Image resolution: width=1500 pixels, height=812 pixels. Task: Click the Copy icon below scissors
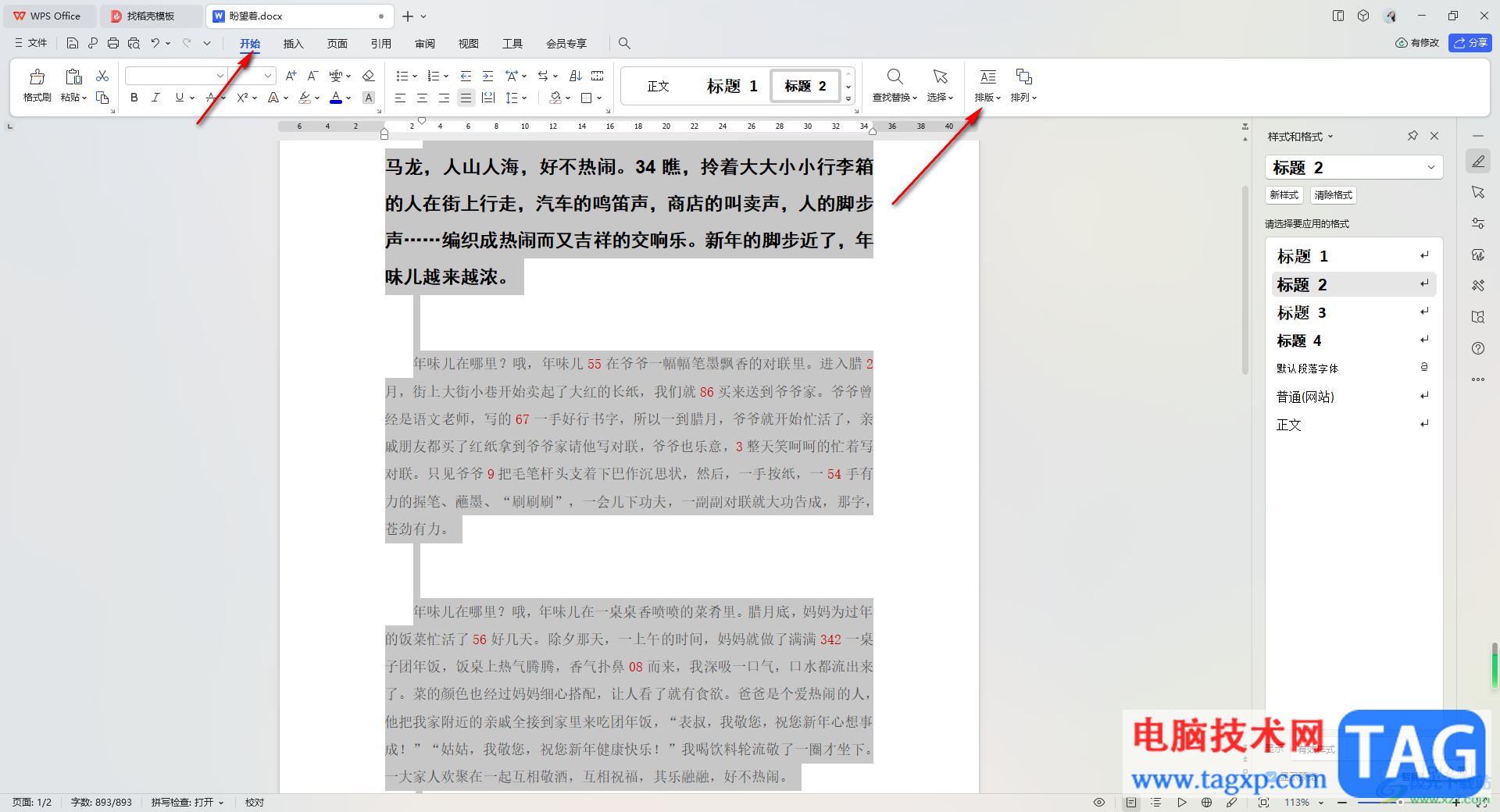click(x=102, y=98)
